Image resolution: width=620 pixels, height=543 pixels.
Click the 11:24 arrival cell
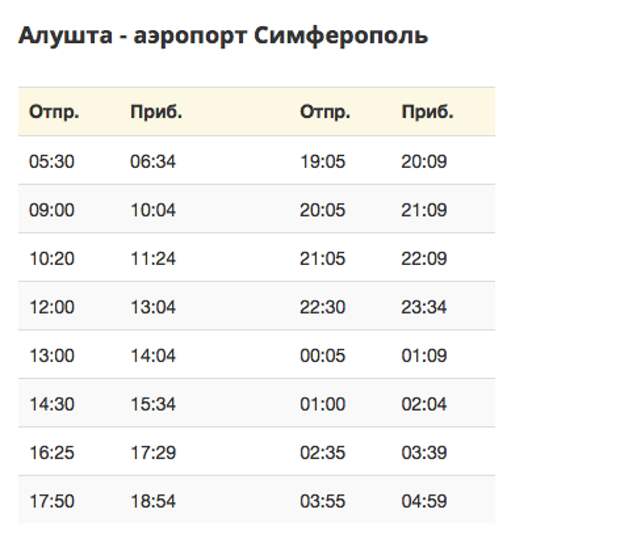coord(153,259)
